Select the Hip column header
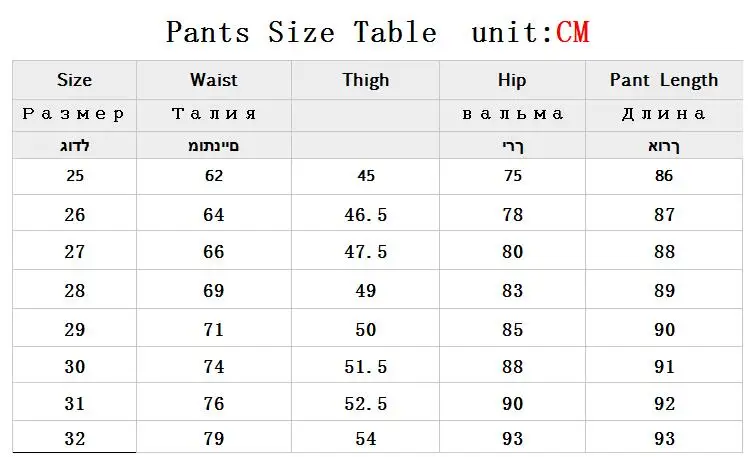The image size is (755, 457). point(512,80)
